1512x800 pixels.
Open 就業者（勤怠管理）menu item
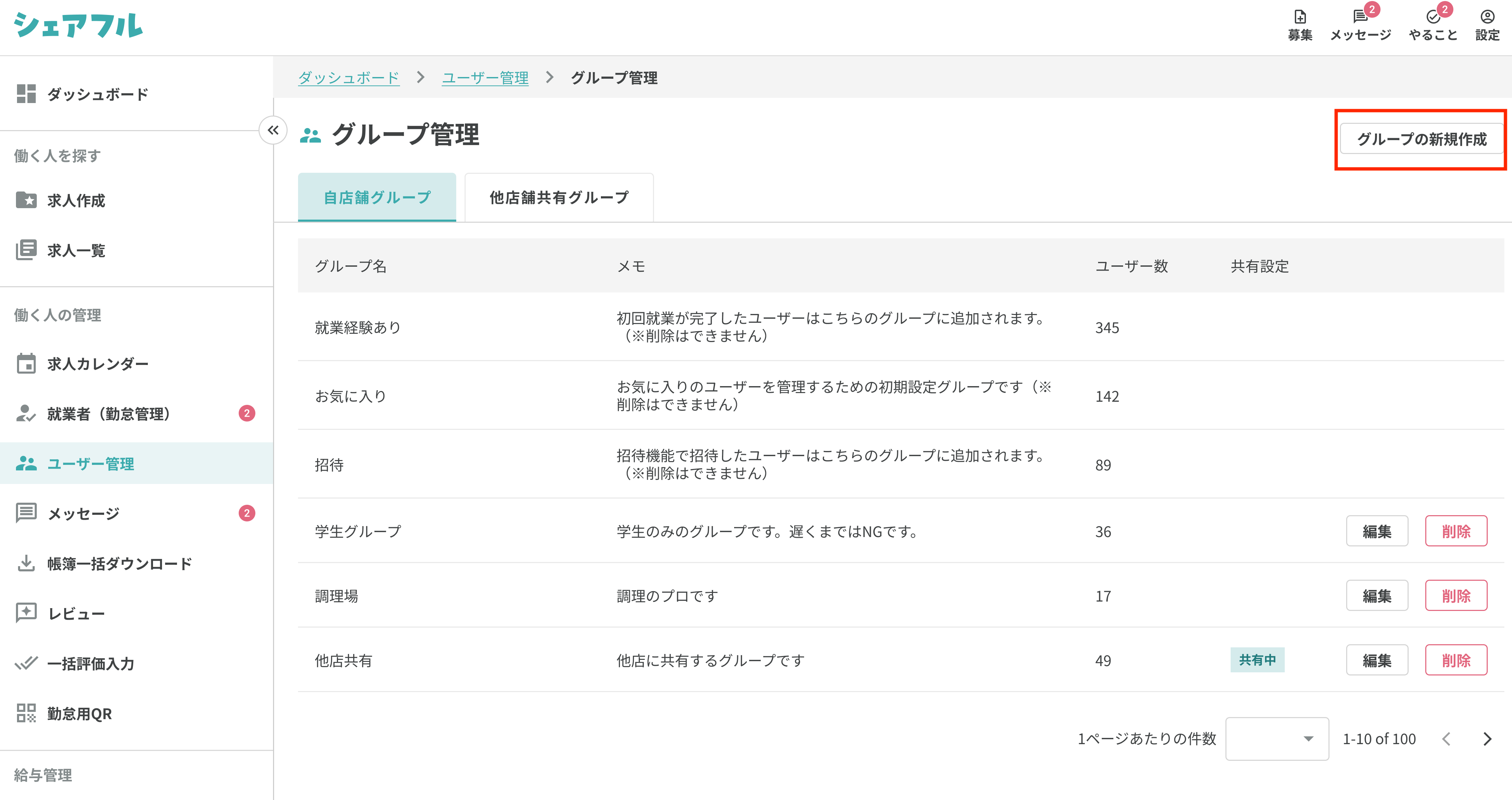[136, 413]
